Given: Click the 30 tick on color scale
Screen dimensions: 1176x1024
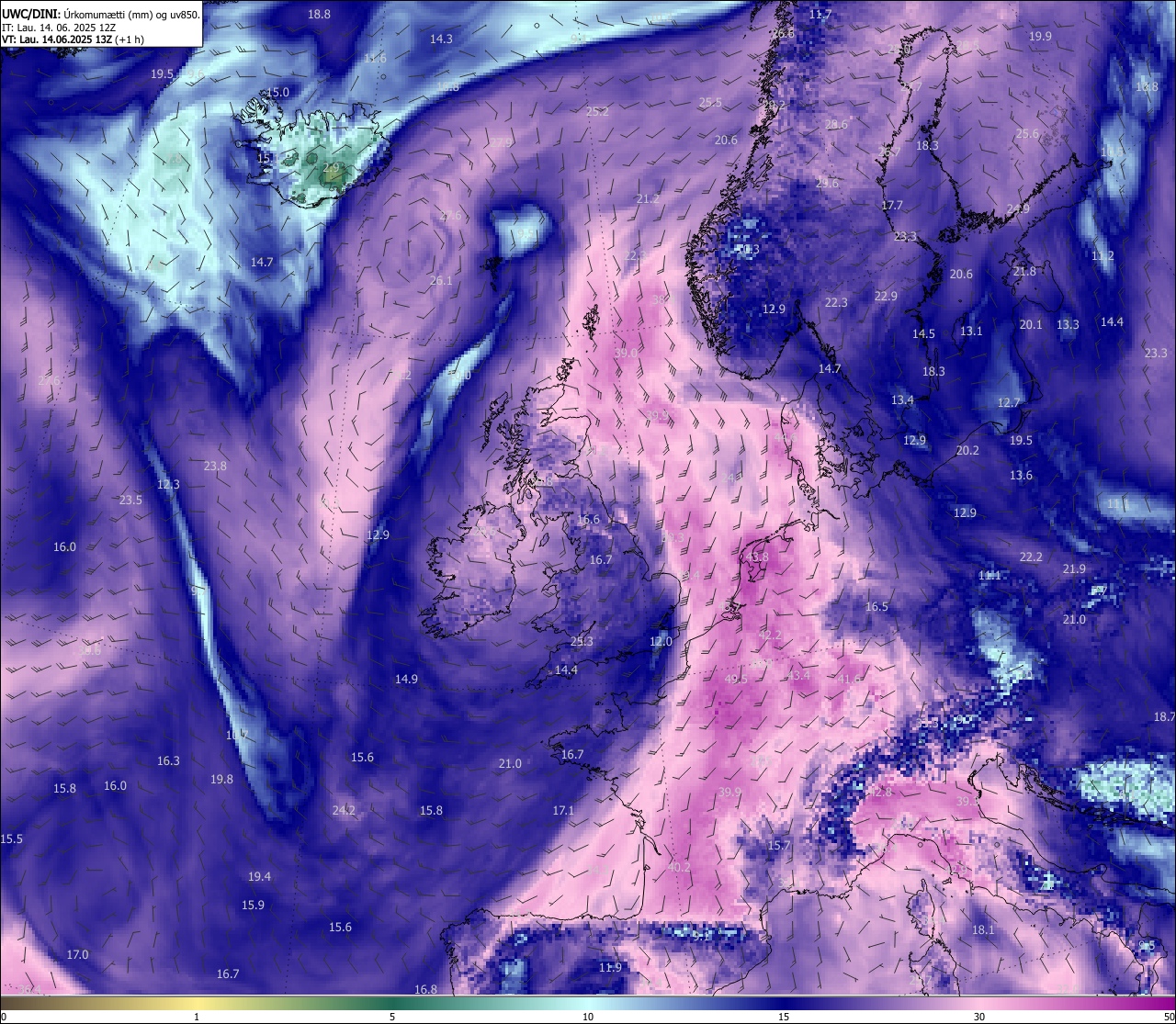Looking at the screenshot, I should [979, 1017].
